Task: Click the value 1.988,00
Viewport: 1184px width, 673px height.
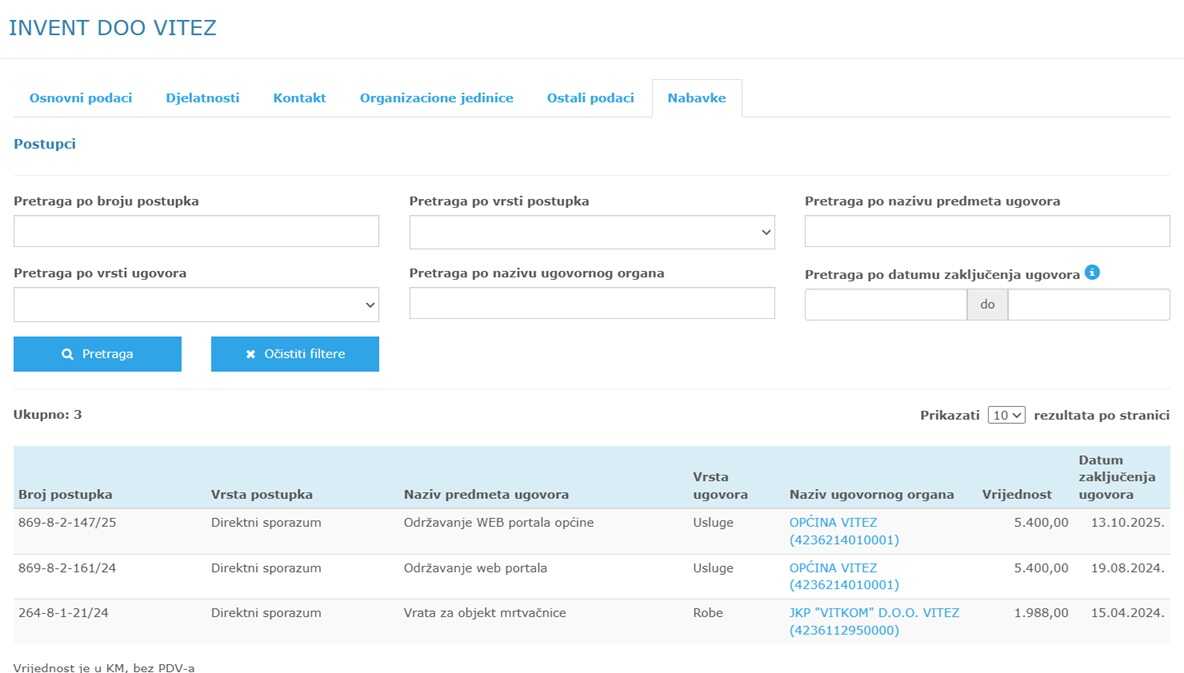Action: coord(1041,613)
